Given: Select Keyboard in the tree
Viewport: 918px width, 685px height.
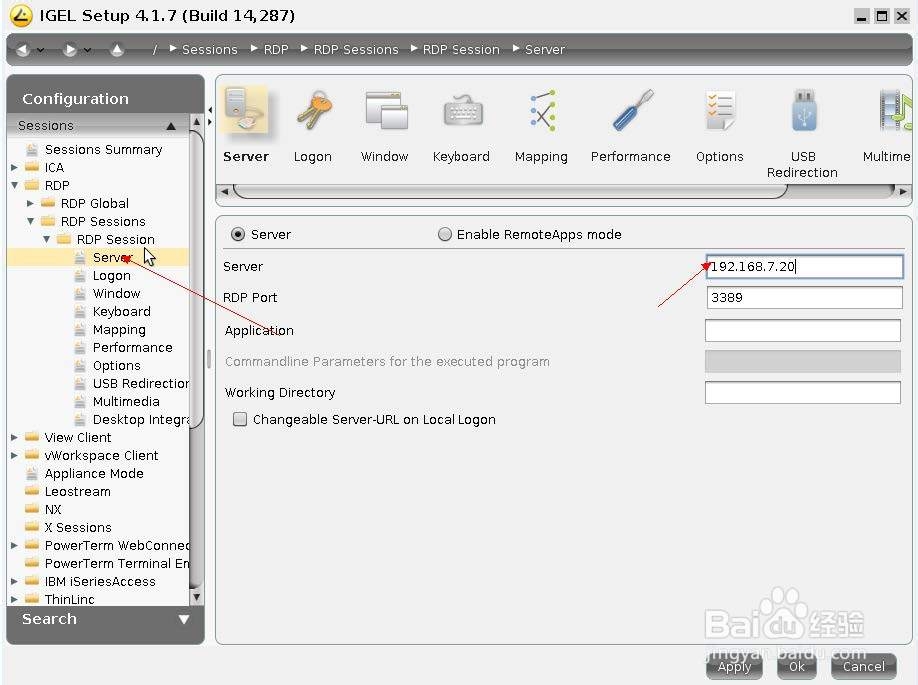Looking at the screenshot, I should (x=122, y=311).
